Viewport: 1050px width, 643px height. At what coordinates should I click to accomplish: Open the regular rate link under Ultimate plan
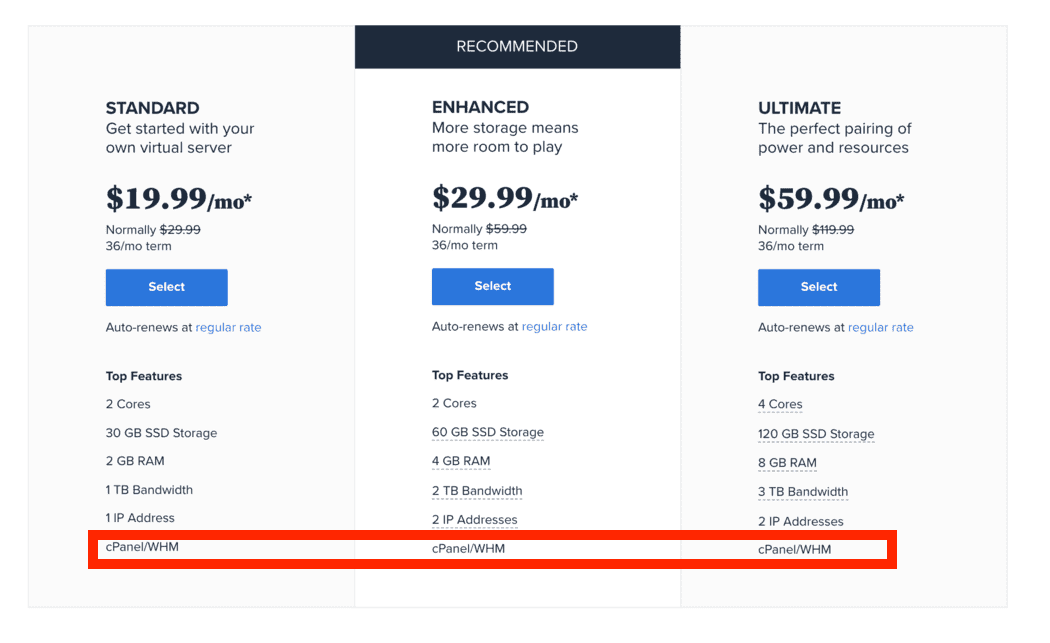tap(880, 327)
